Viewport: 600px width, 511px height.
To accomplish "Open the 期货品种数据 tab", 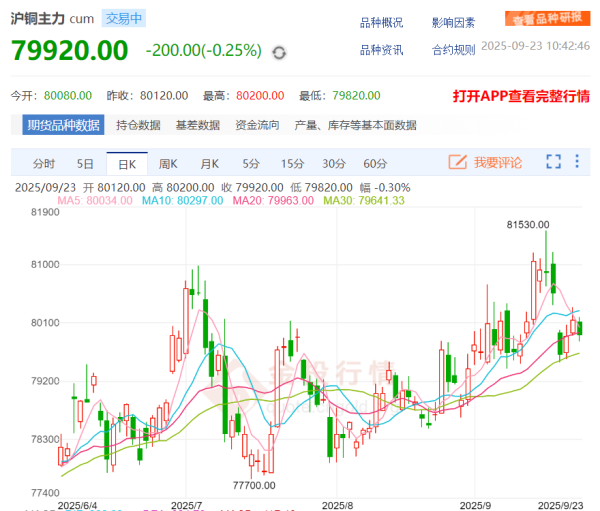I will (64, 125).
